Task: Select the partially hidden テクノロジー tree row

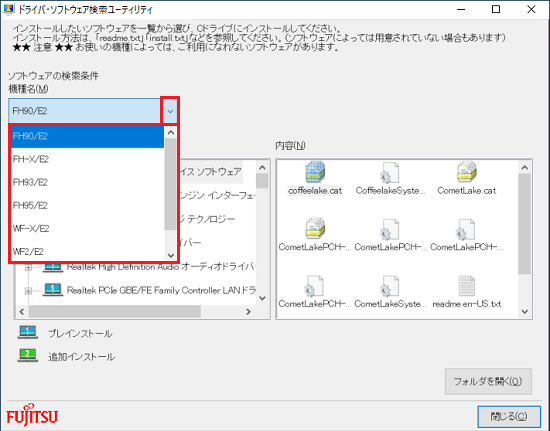Action: (208, 220)
